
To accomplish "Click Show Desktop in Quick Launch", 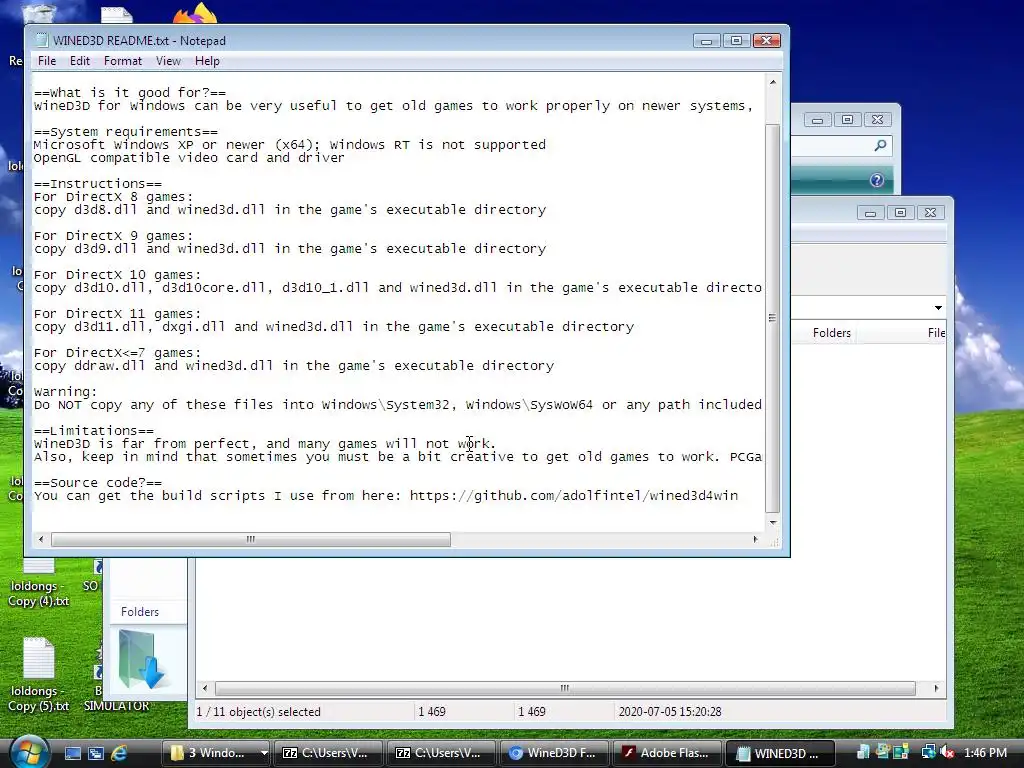I will [x=72, y=753].
